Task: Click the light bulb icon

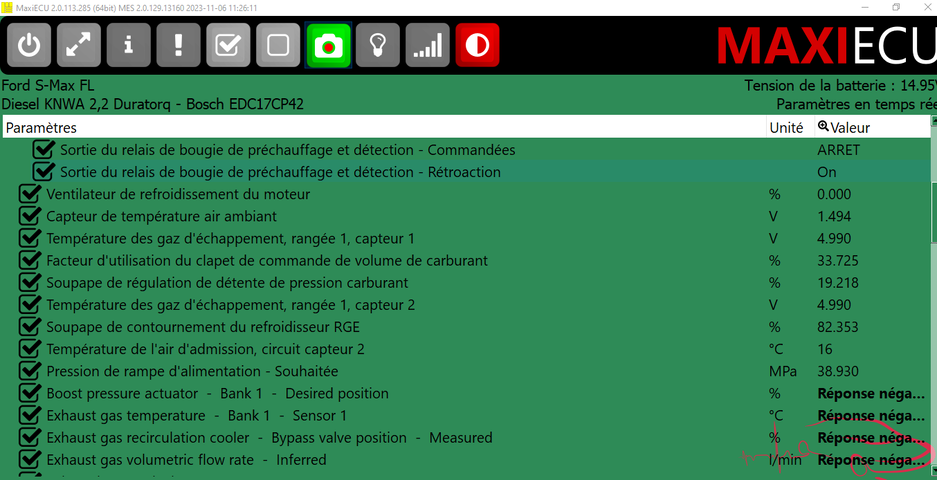Action: [x=378, y=45]
